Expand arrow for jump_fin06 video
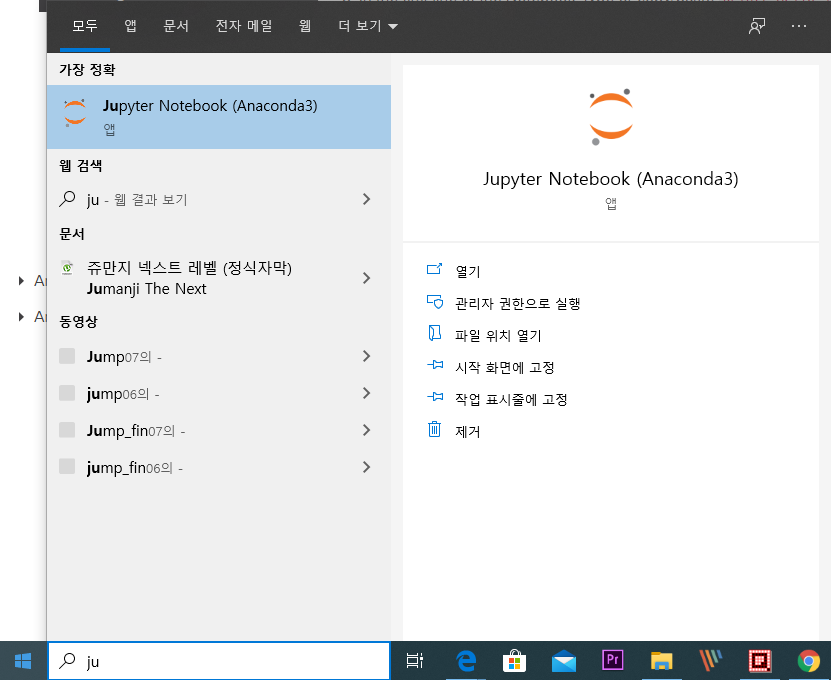This screenshot has width=831, height=680. pyautogui.click(x=366, y=467)
